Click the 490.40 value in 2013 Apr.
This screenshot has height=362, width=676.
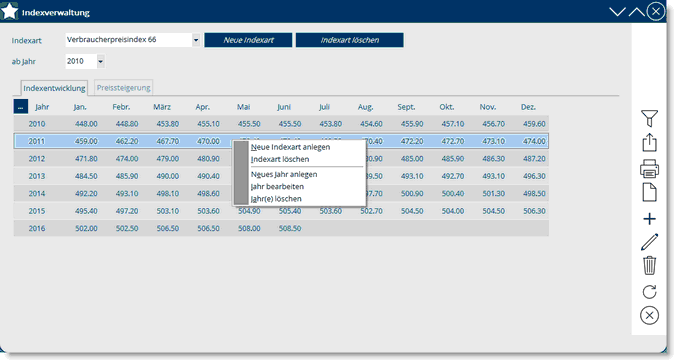(x=208, y=176)
